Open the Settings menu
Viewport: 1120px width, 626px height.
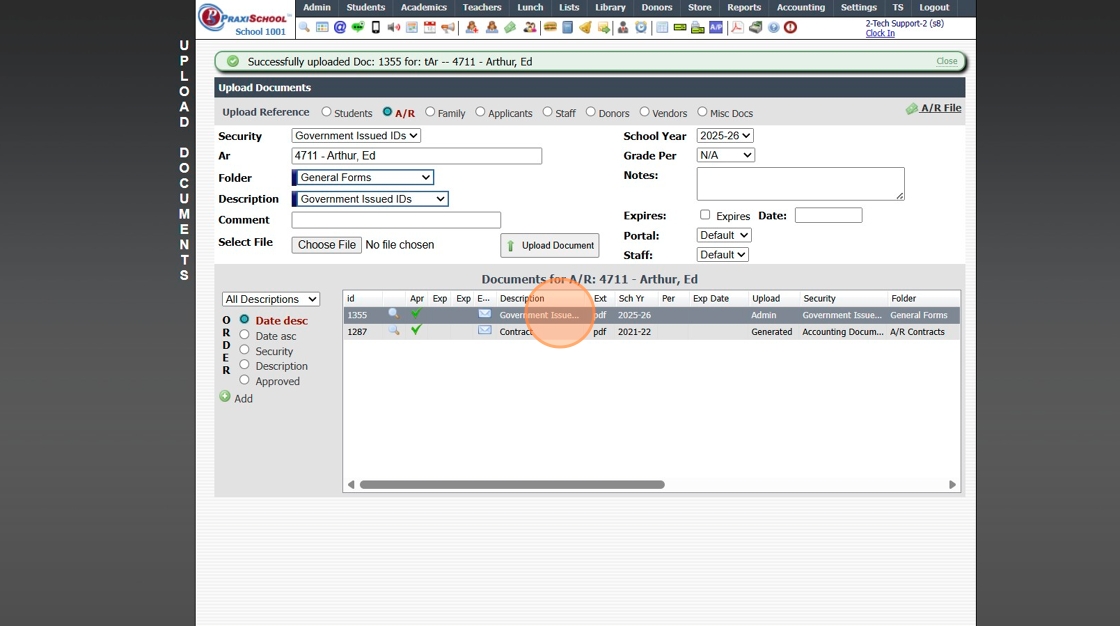859,7
